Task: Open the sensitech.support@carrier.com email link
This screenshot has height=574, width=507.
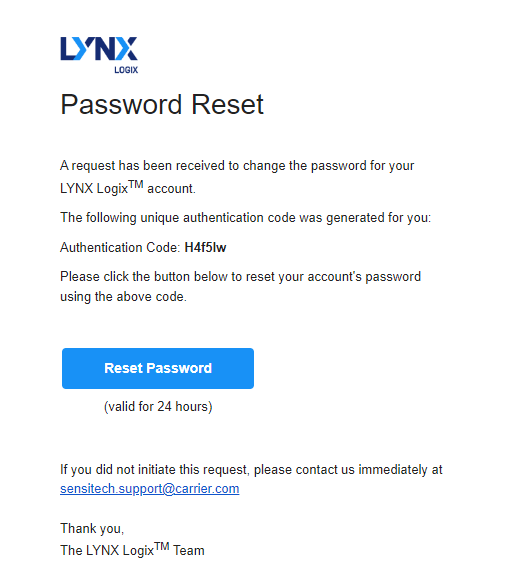Action: coord(150,489)
